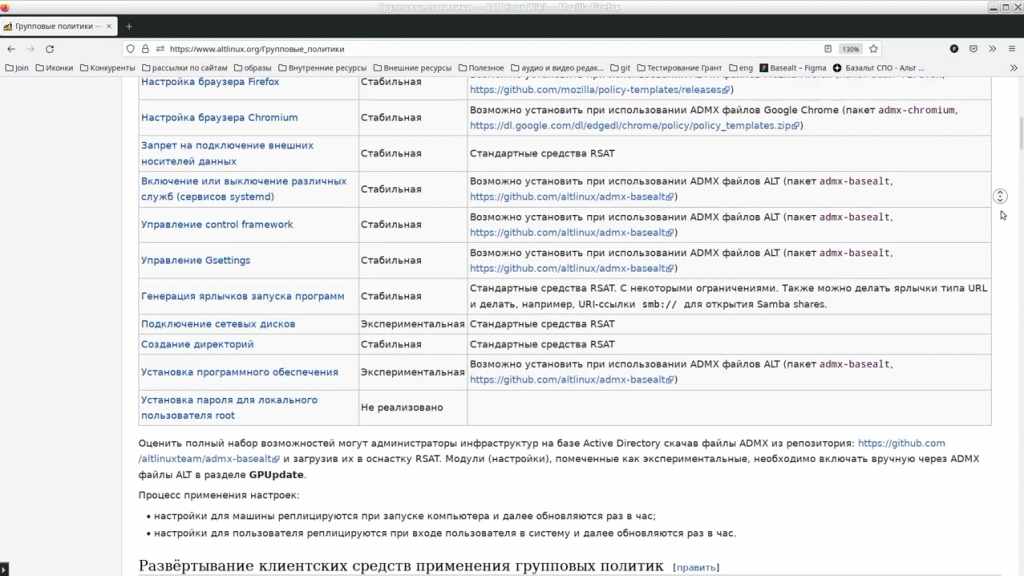Open the Join bookmarks folder
1024x576 pixels.
click(x=17, y=68)
